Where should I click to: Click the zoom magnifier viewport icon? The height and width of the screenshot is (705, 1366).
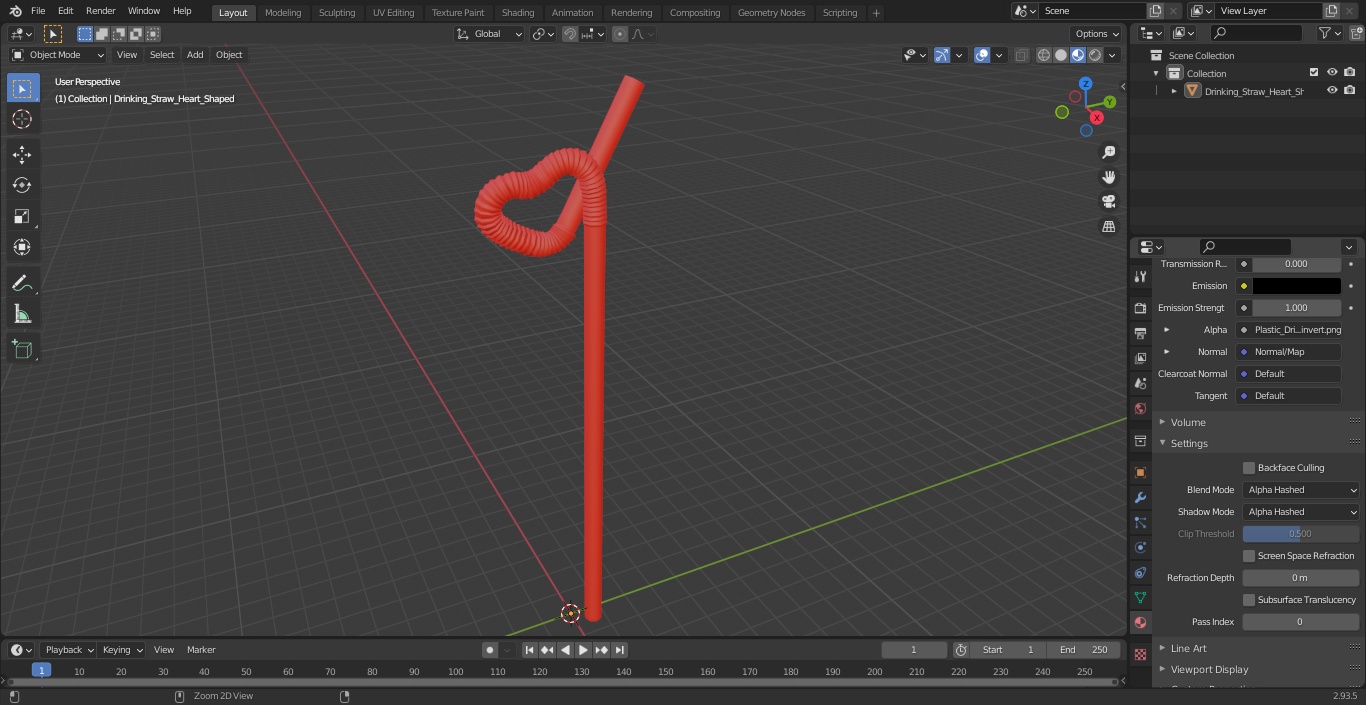click(x=1109, y=152)
